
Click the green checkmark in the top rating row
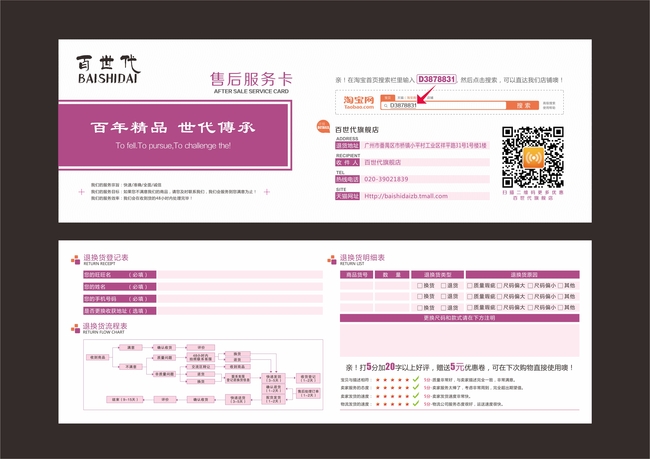(x=416, y=379)
